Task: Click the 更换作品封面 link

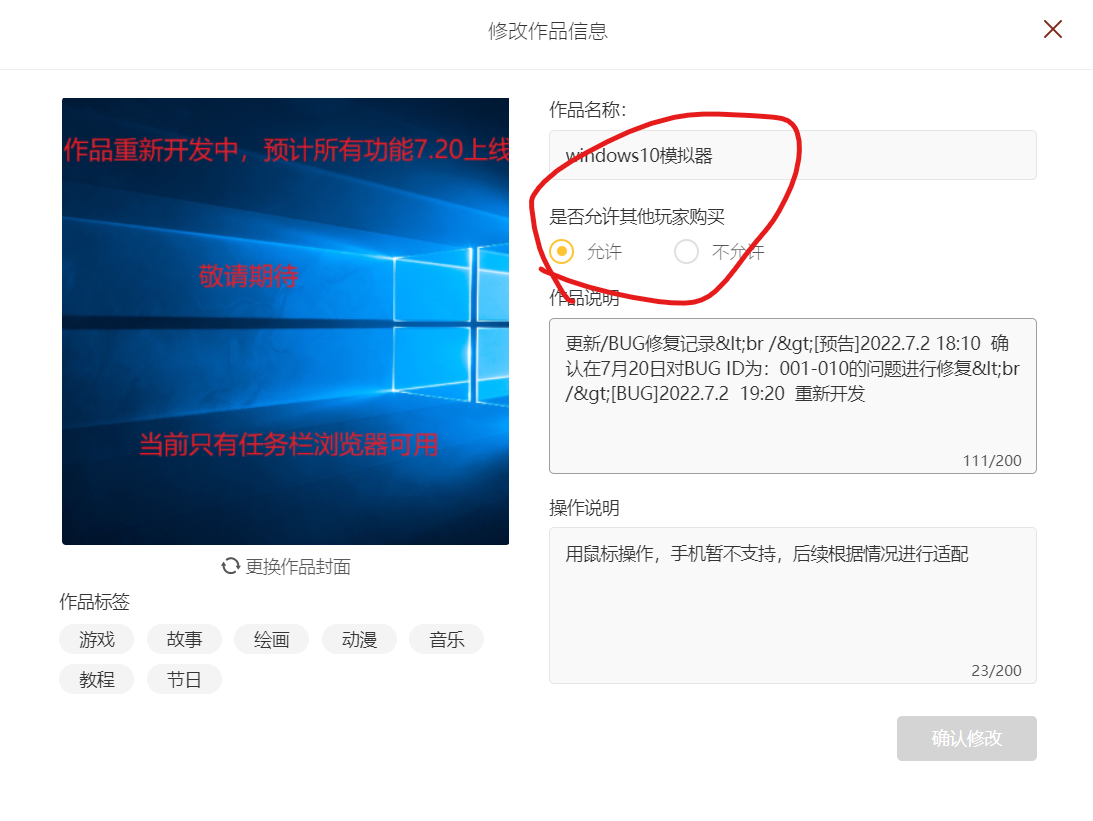Action: pyautogui.click(x=298, y=567)
